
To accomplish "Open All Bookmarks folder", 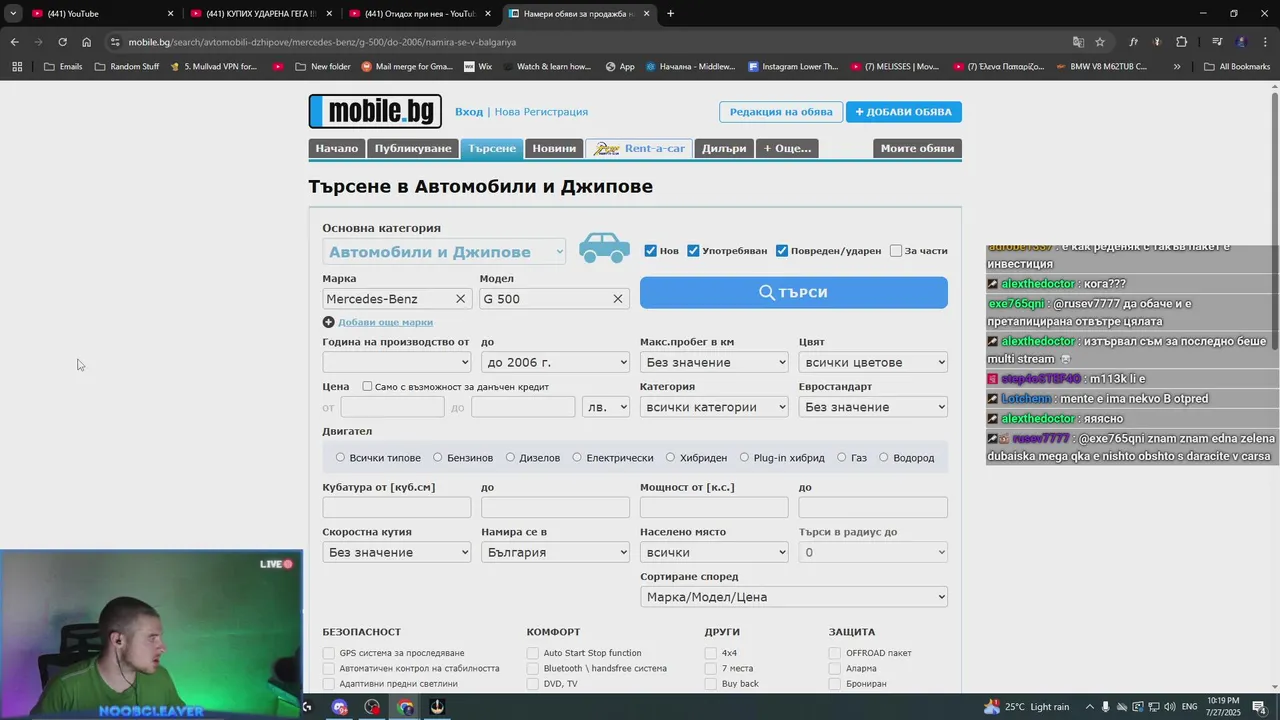I will point(1237,67).
